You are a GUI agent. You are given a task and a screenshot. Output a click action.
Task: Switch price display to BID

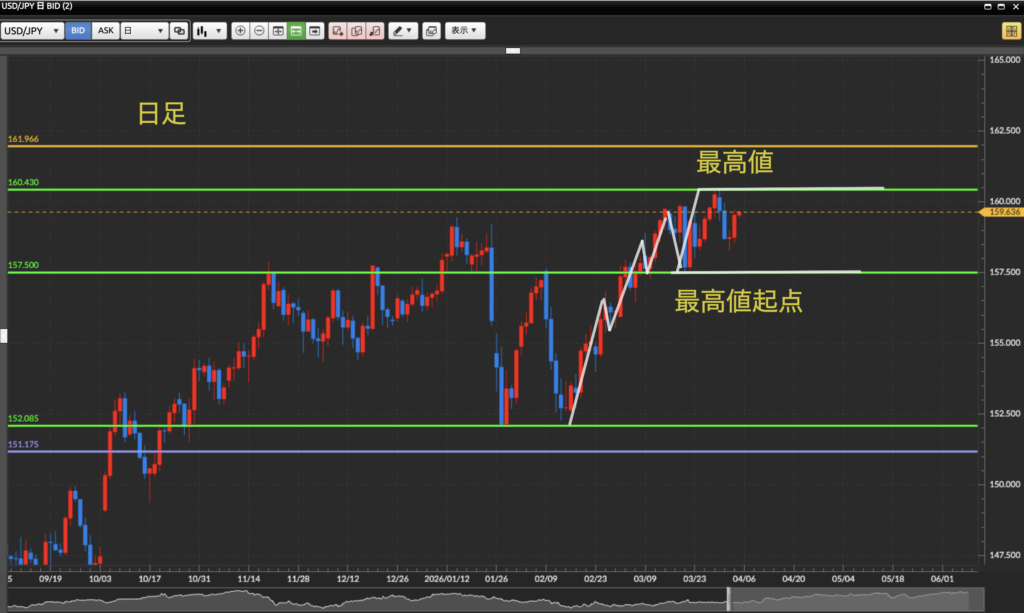[78, 31]
